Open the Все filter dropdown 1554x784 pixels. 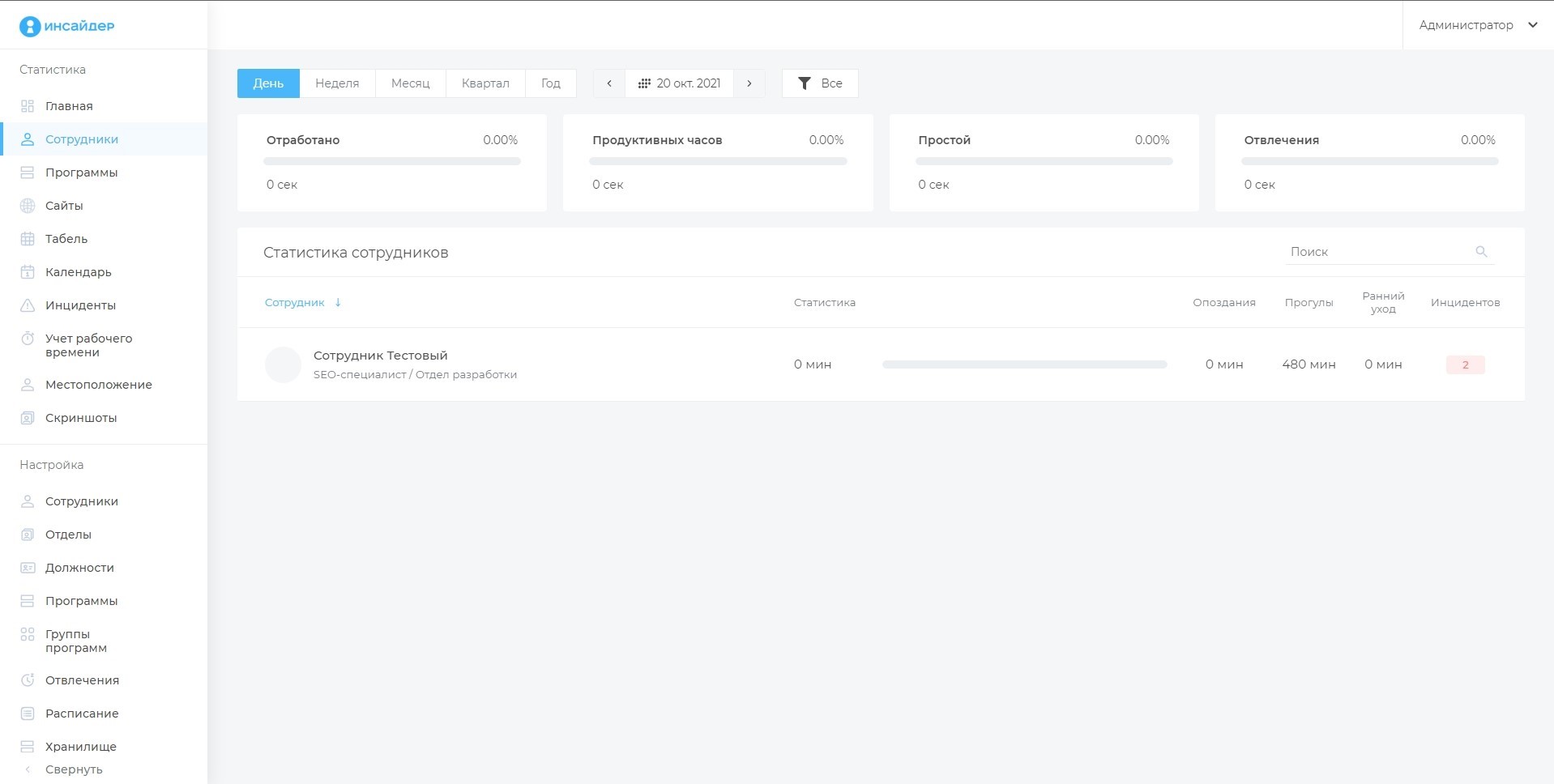(820, 83)
